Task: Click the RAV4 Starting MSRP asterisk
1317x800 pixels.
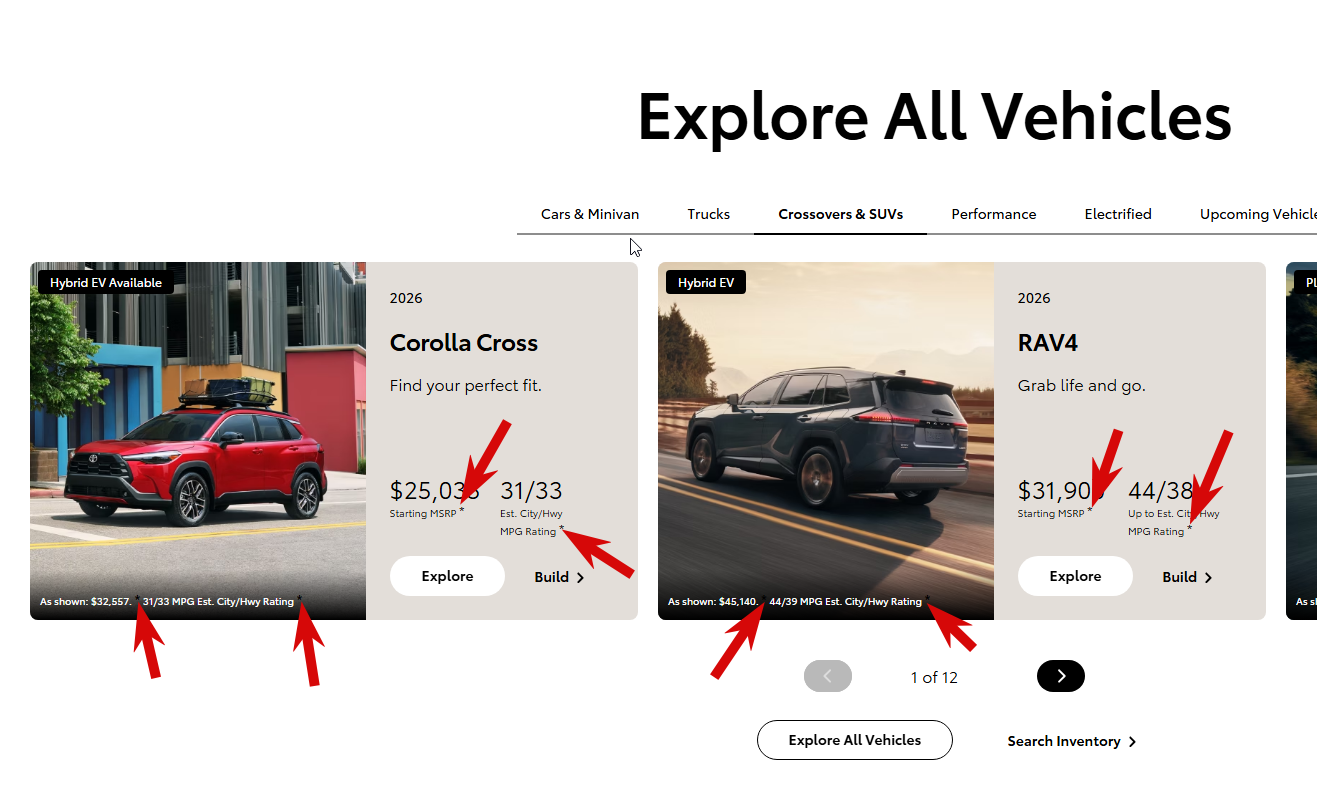Action: click(1090, 511)
